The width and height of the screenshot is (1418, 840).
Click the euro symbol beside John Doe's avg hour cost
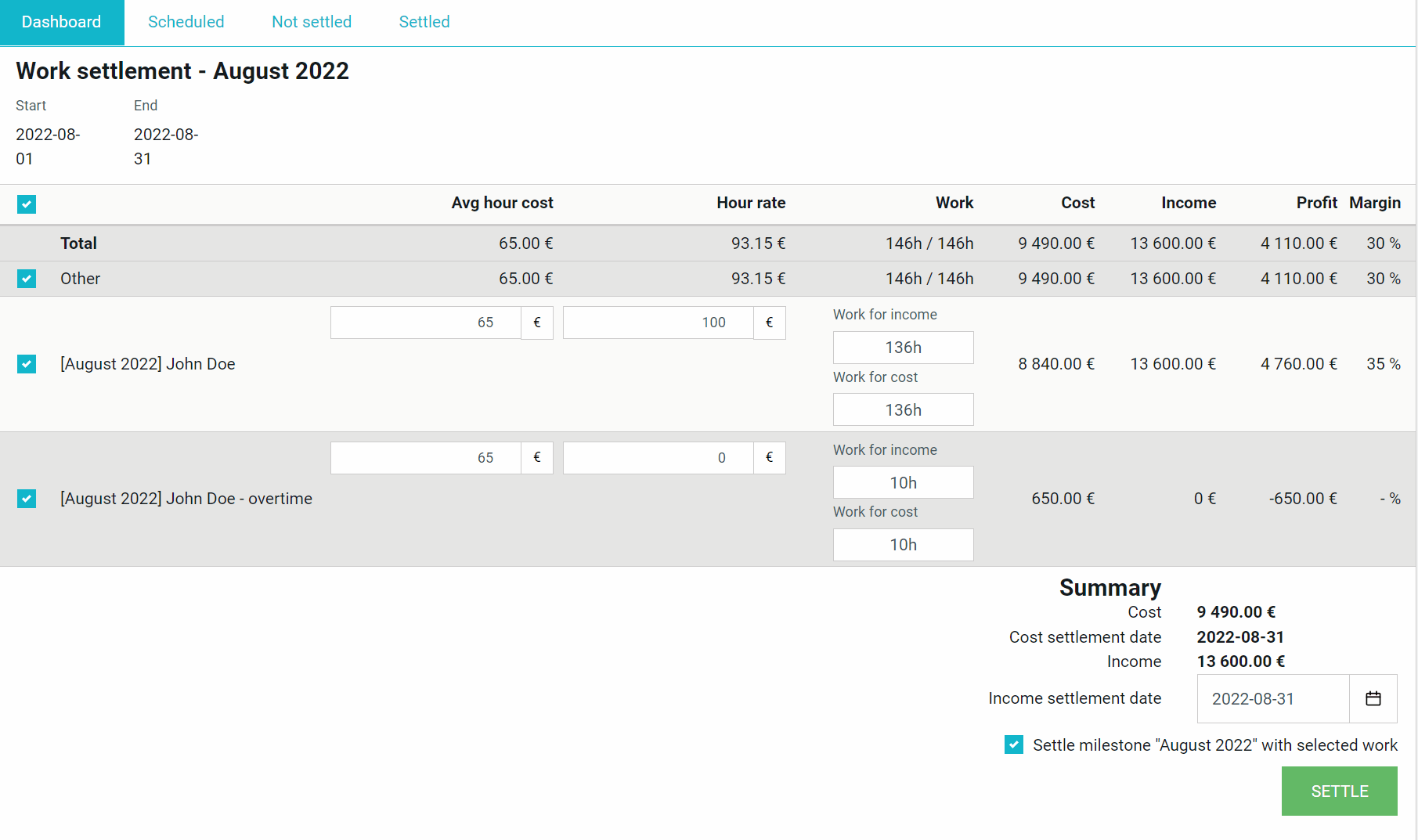(x=537, y=323)
